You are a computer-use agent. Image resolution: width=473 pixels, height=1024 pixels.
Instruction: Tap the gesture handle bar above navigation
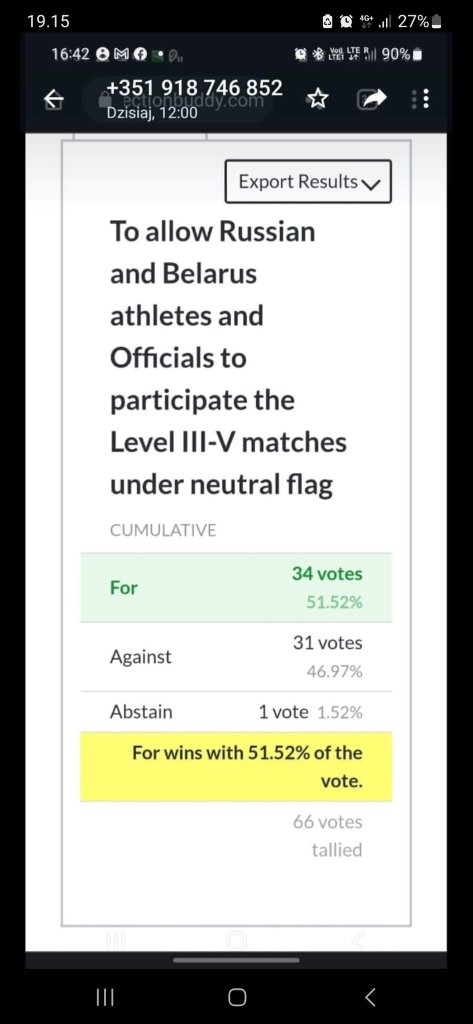236,960
